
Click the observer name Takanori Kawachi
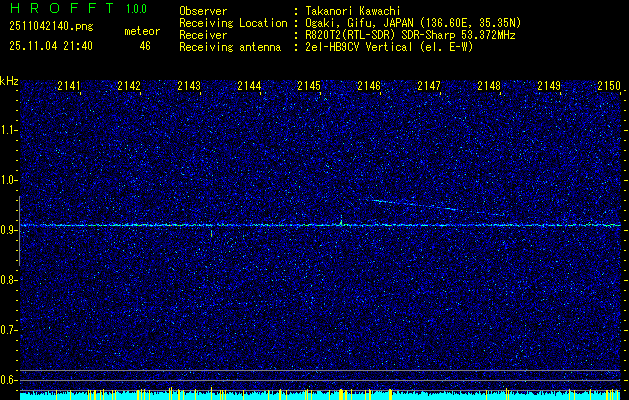[x=353, y=11]
